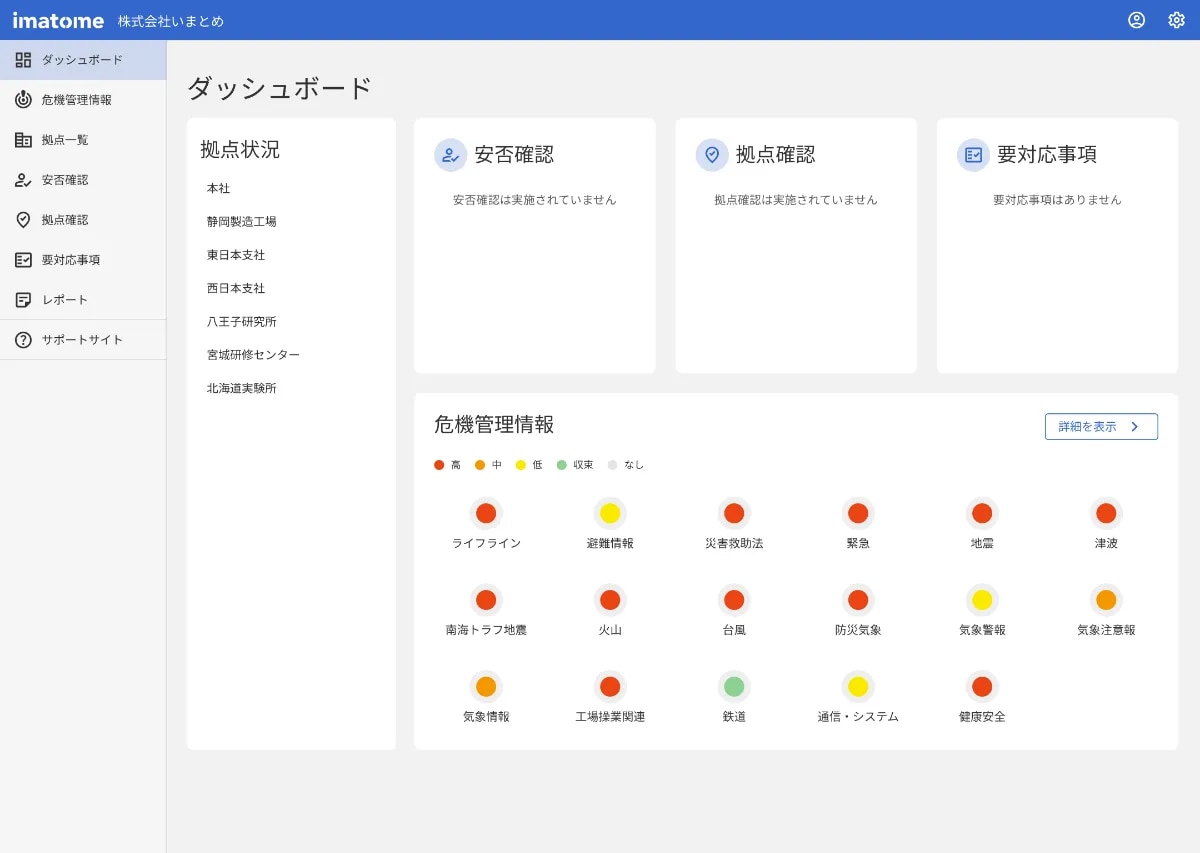Click the 安否確認 card icon
This screenshot has height=853, width=1200.
tap(451, 155)
